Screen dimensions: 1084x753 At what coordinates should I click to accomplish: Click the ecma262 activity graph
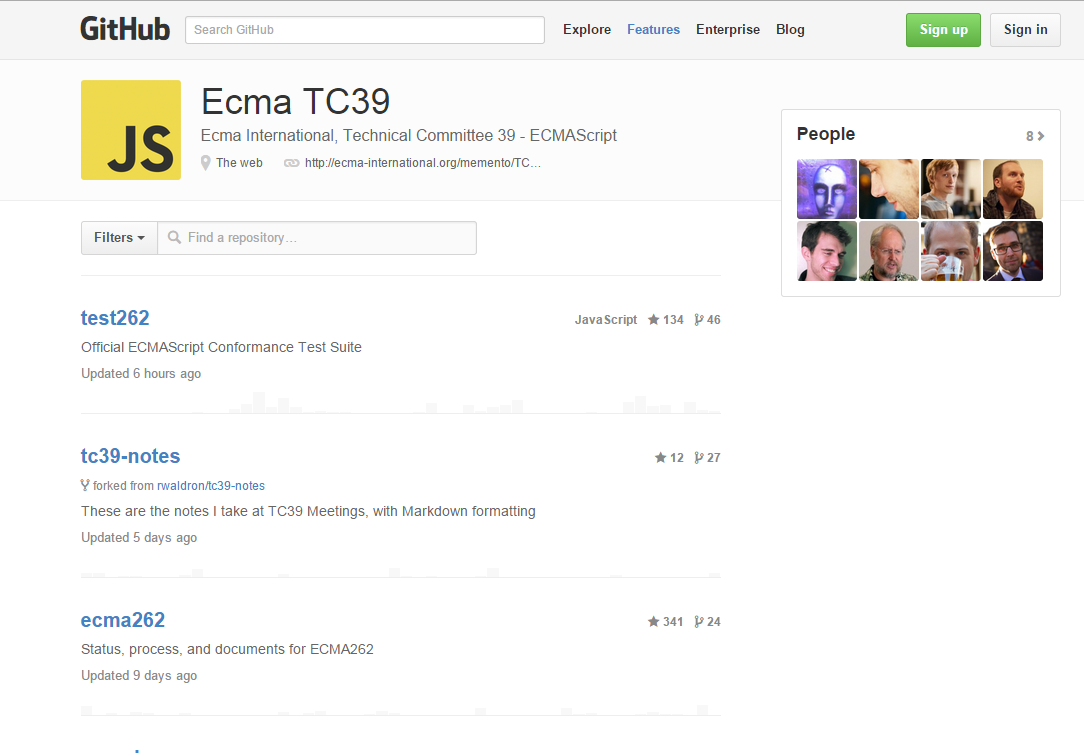click(x=400, y=709)
